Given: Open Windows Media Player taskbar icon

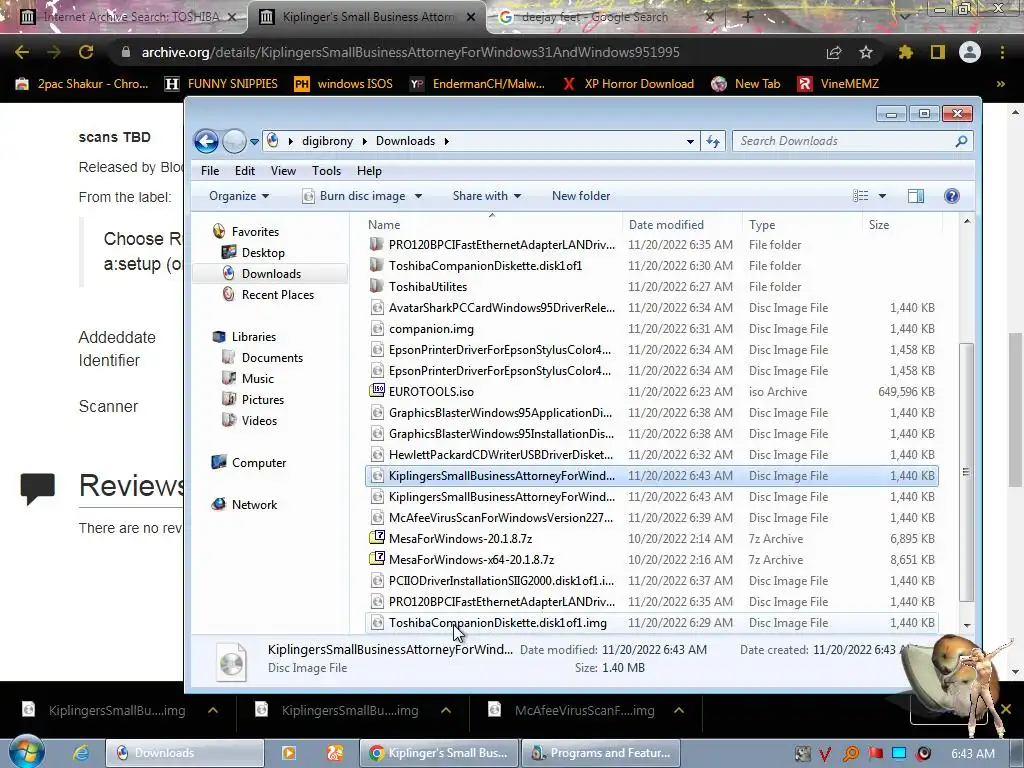Looking at the screenshot, I should pyautogui.click(x=288, y=753).
